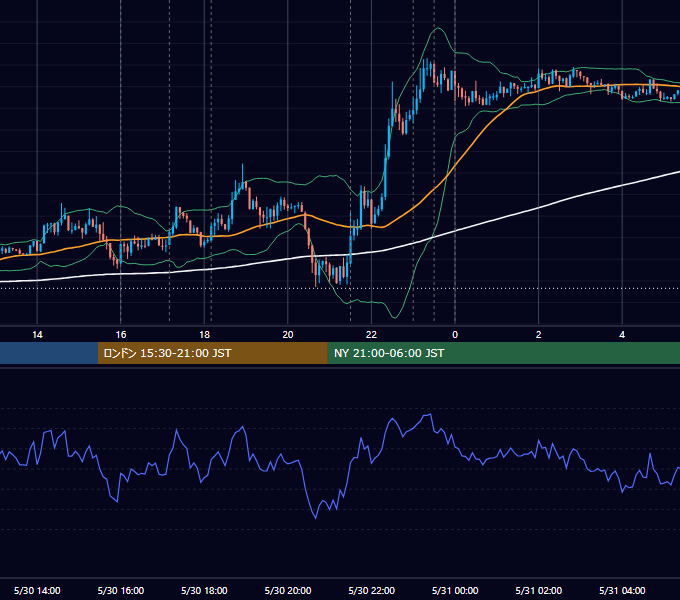The width and height of the screenshot is (680, 600).
Task: Click the blue session bar before London
Action: 49,353
